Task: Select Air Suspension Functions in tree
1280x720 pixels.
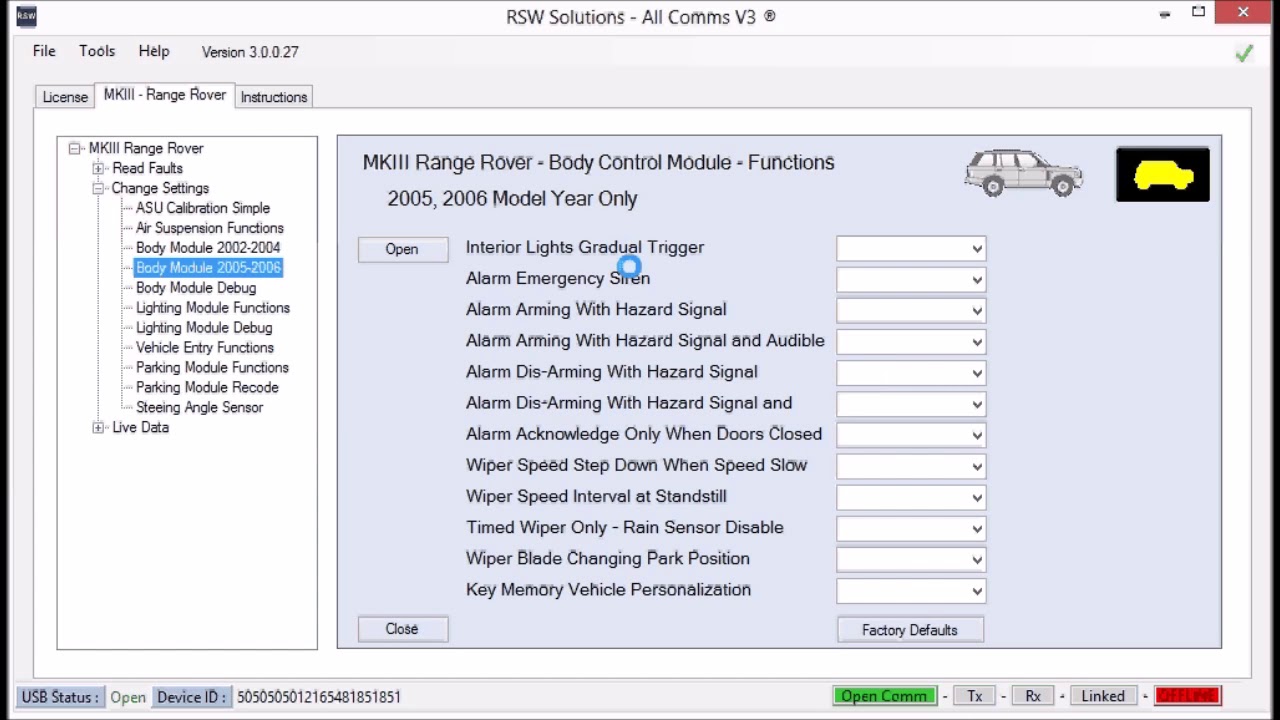Action: pos(210,228)
